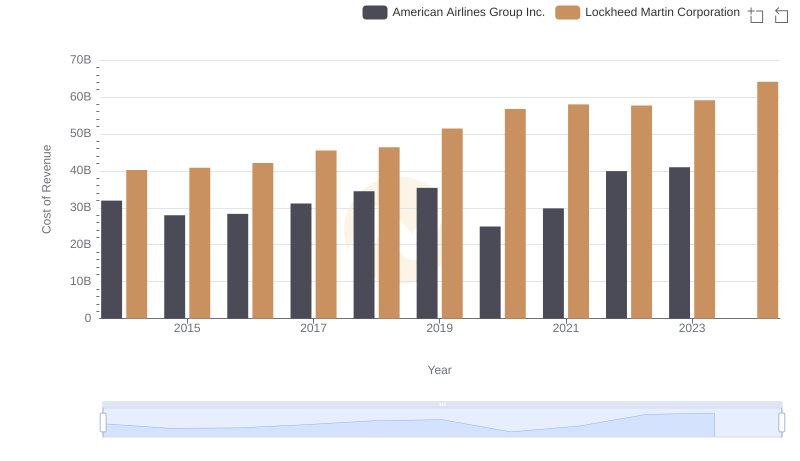The height and width of the screenshot is (461, 800).
Task: Select Lockheed Martin bar for 2022
Action: [641, 212]
